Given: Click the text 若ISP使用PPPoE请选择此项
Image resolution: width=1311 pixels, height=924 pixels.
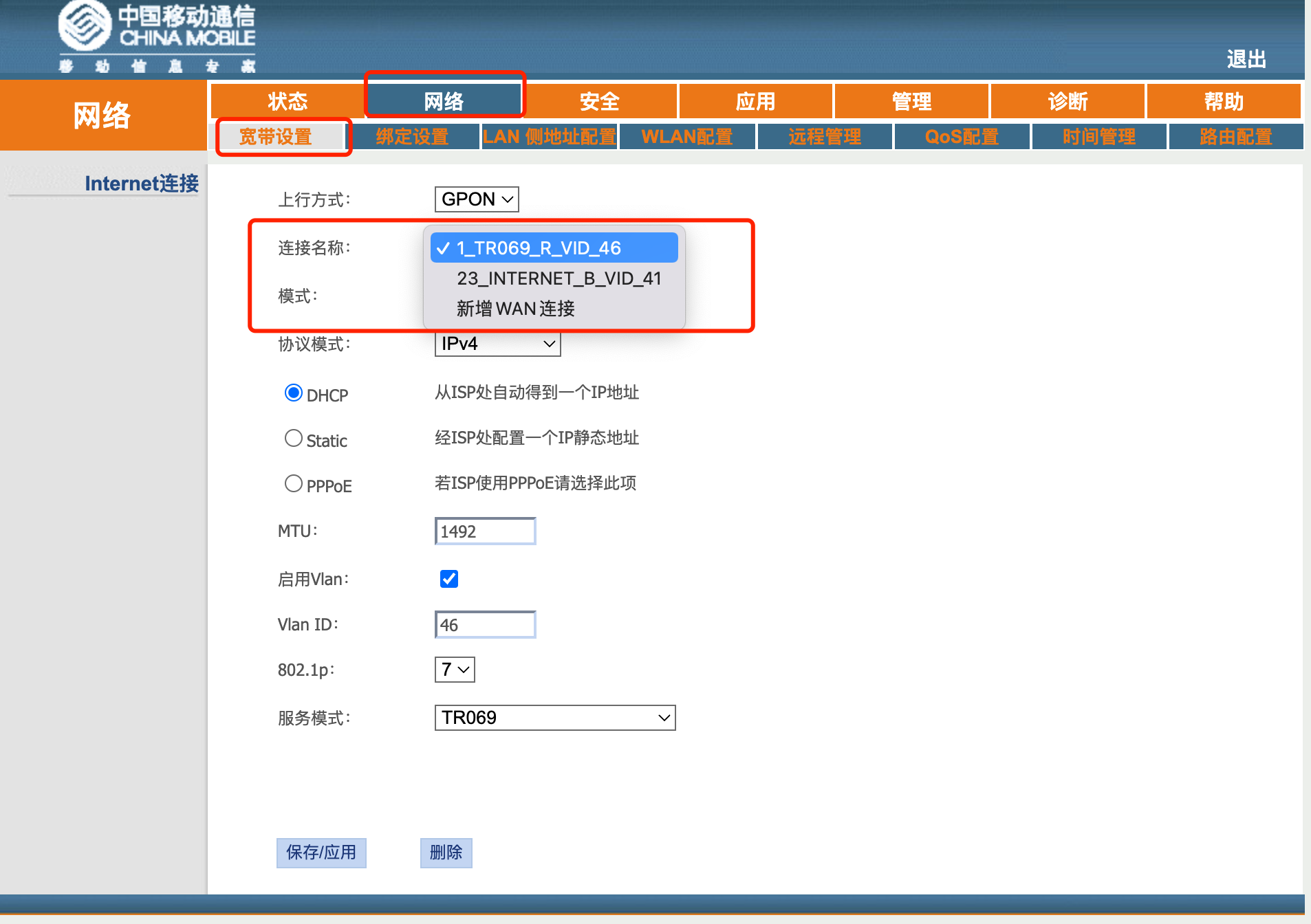Looking at the screenshot, I should [x=536, y=483].
